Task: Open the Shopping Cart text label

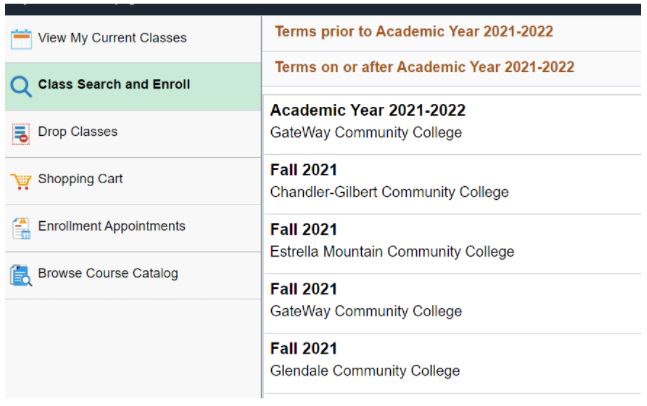Action: click(80, 179)
